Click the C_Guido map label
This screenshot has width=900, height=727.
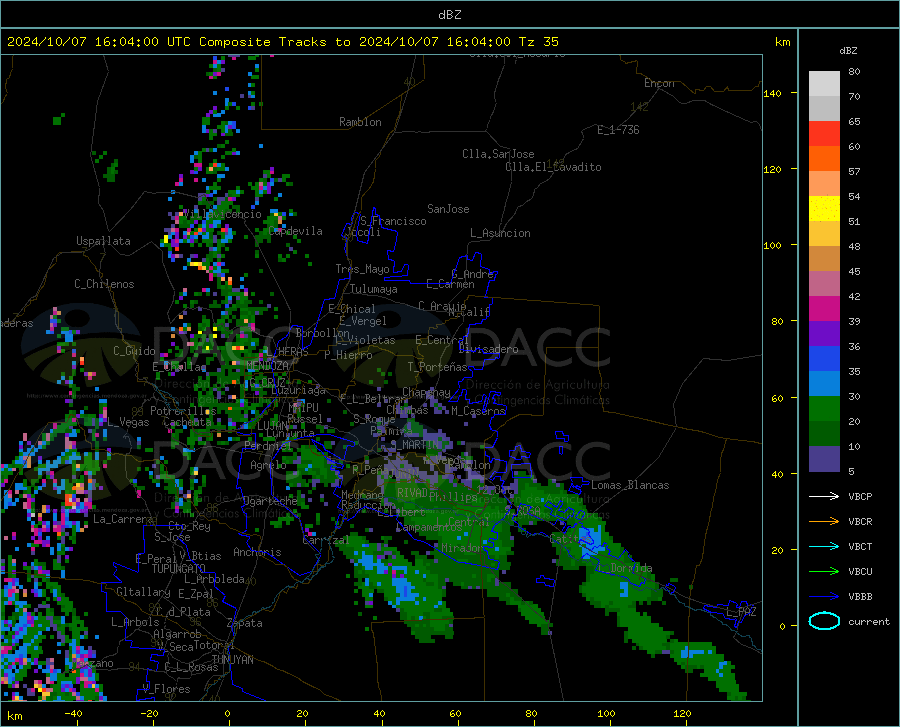pyautogui.click(x=134, y=351)
